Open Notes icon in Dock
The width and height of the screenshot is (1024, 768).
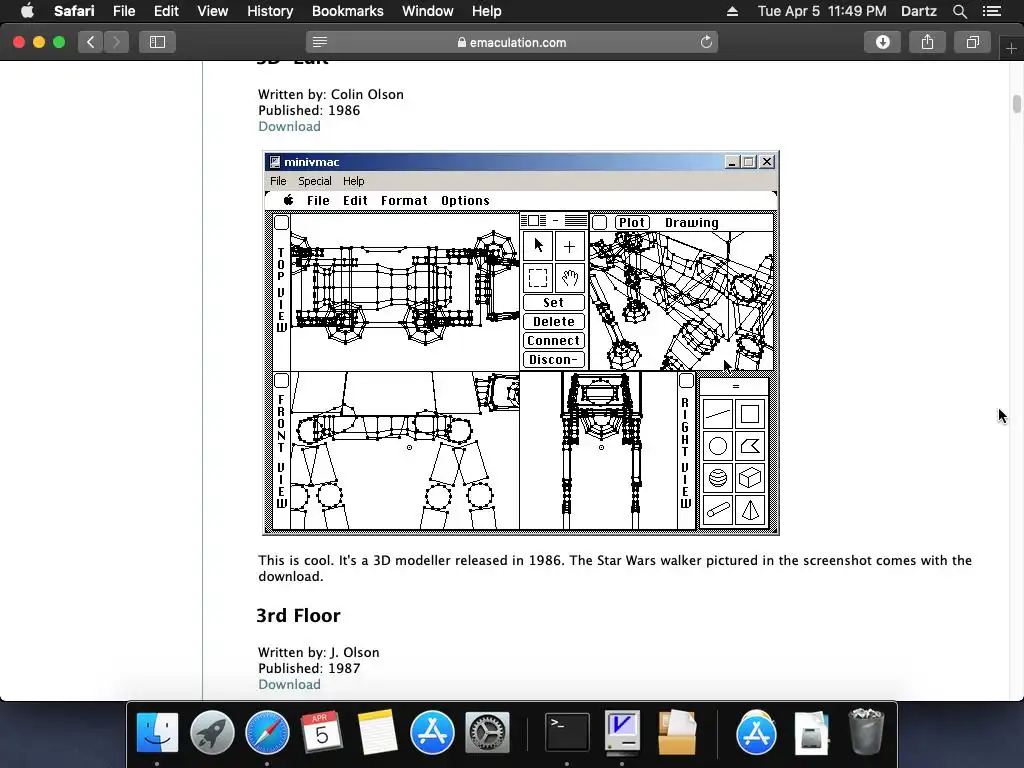pyautogui.click(x=377, y=731)
